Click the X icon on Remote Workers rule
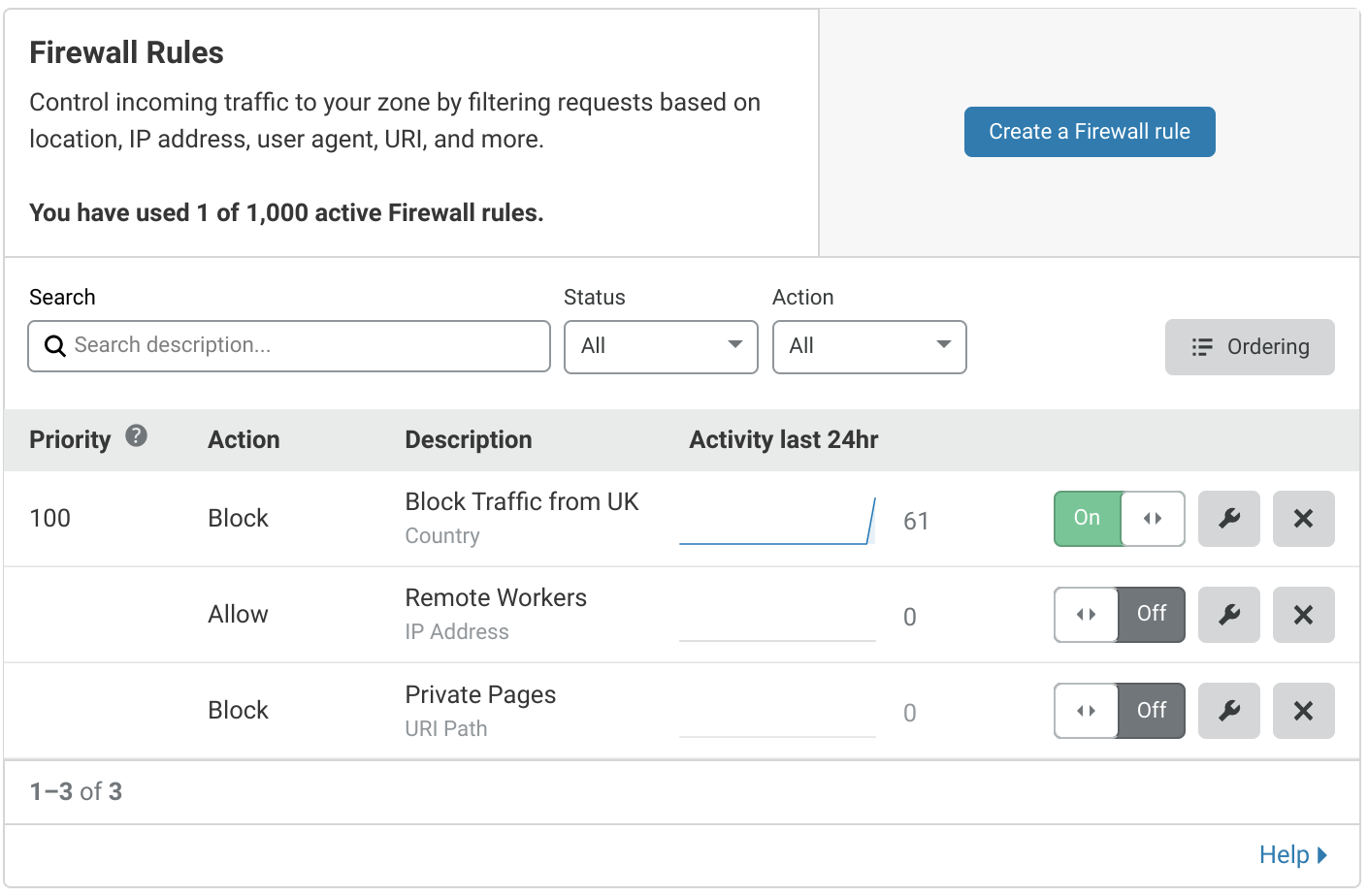The width and height of the screenshot is (1368, 896). [1303, 614]
